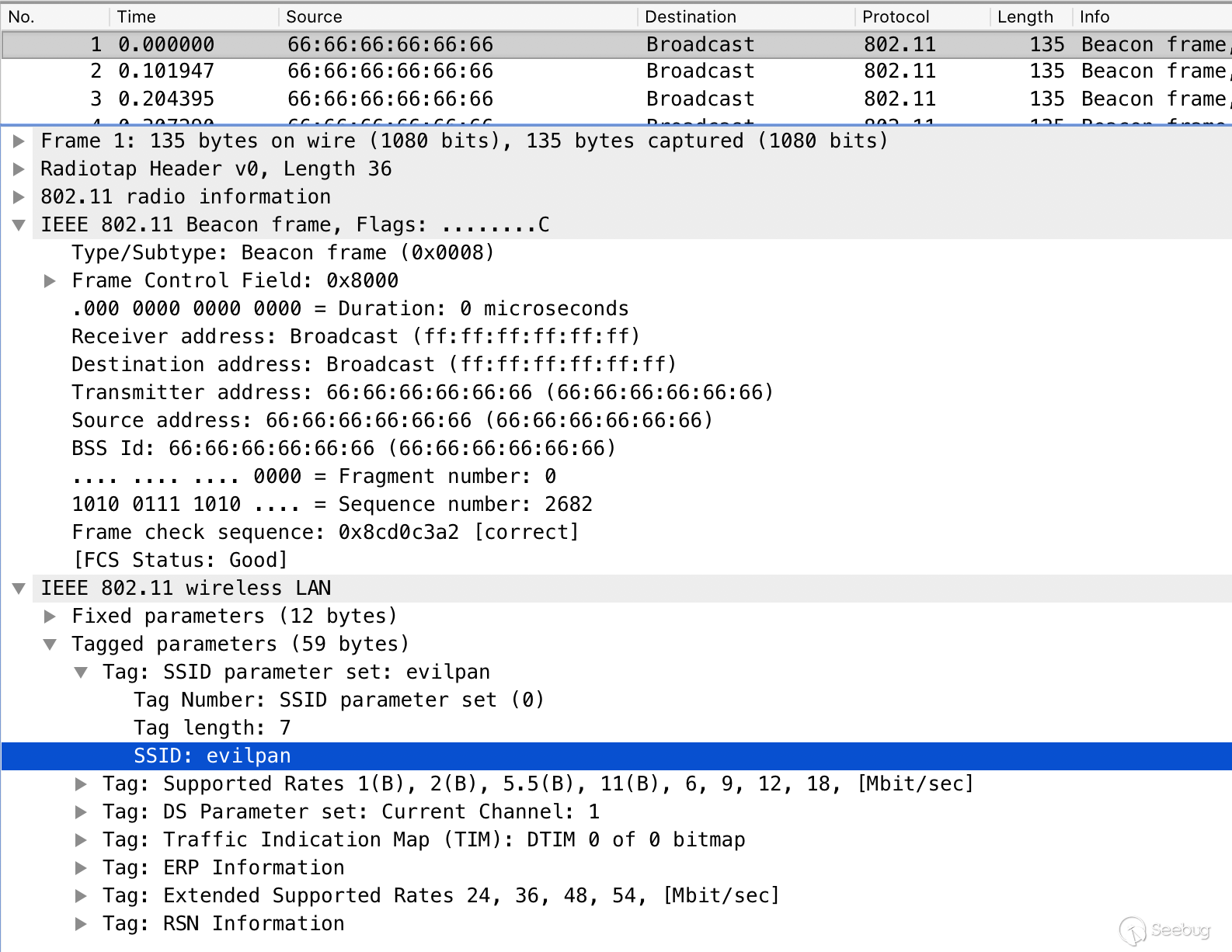Sort packets by Protocol column header
The height and width of the screenshot is (952, 1232).
click(x=922, y=17)
